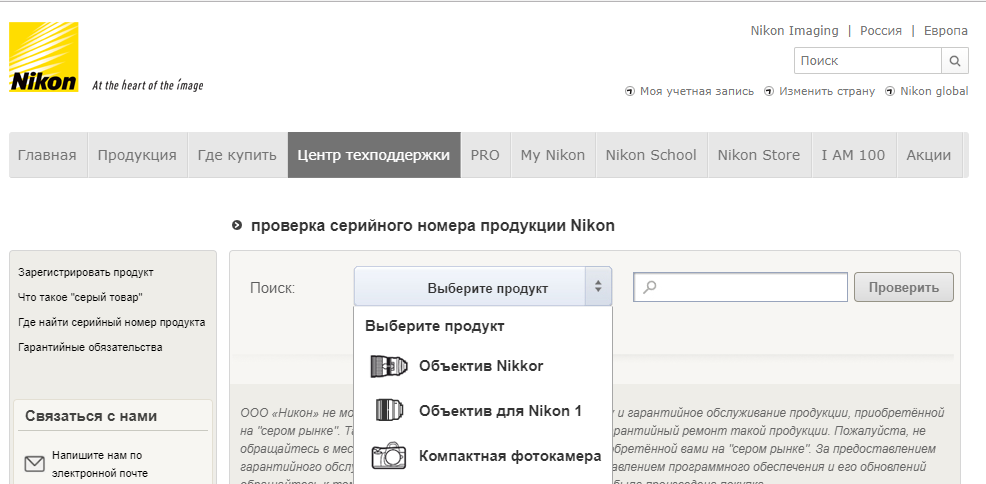Image resolution: width=986 pixels, height=484 pixels.
Task: Choose Компактная фотокамера option
Action: pyautogui.click(x=482, y=456)
